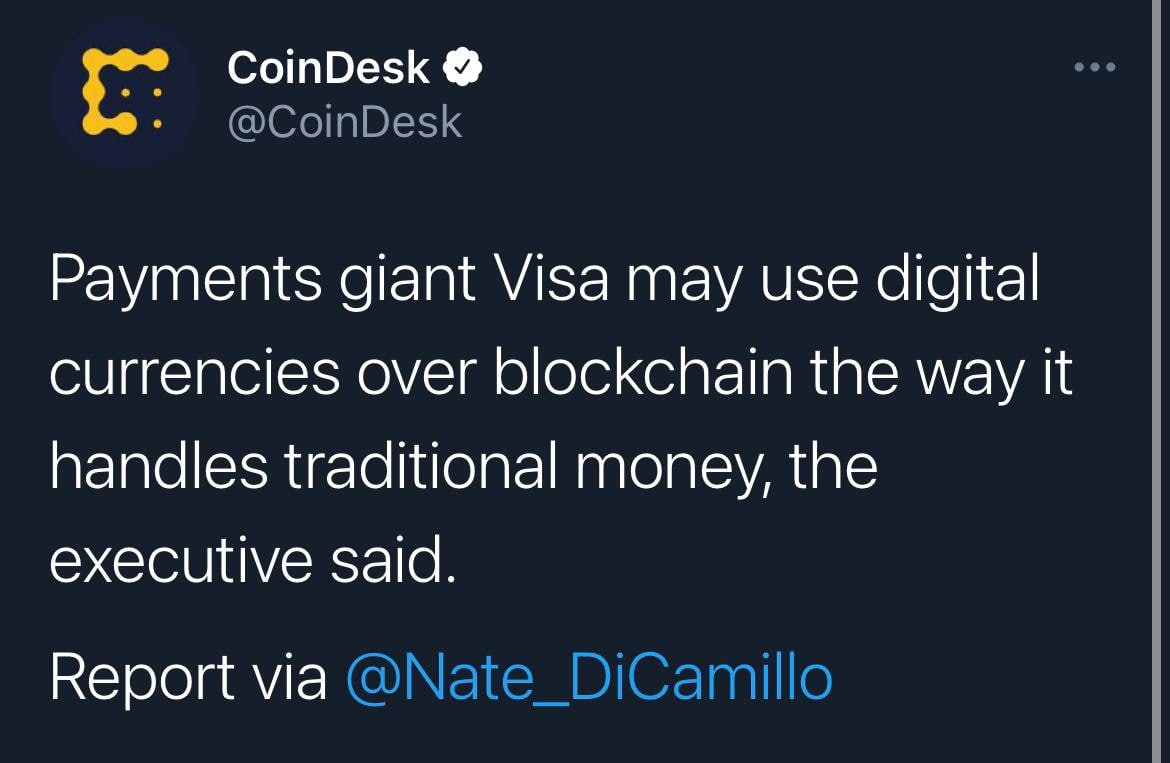Viewport: 1170px width, 763px height.
Task: Click the verified checkmark badge
Action: click(x=463, y=67)
